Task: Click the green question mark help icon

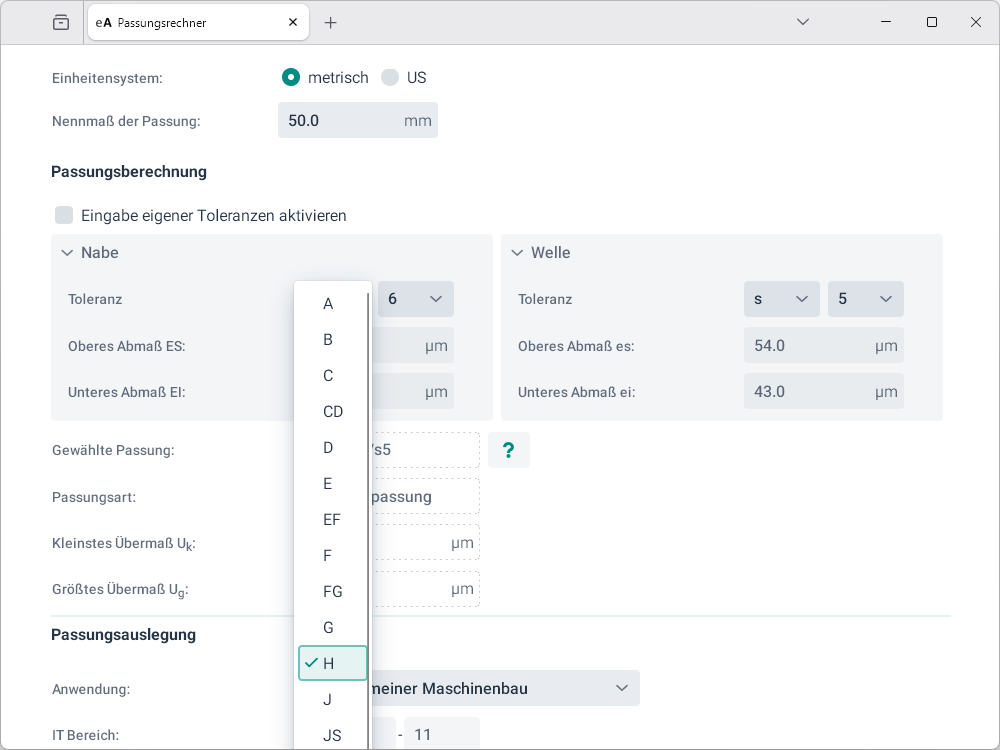Action: (508, 450)
